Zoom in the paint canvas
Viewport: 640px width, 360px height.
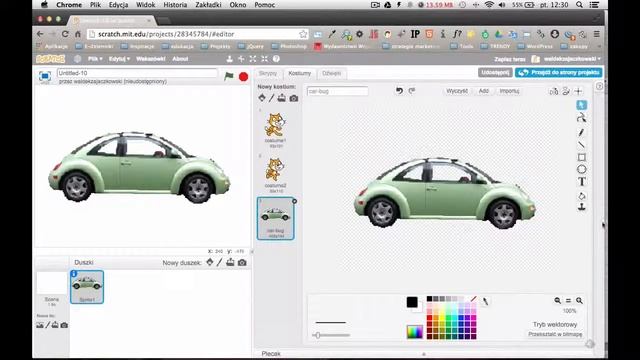[x=579, y=300]
